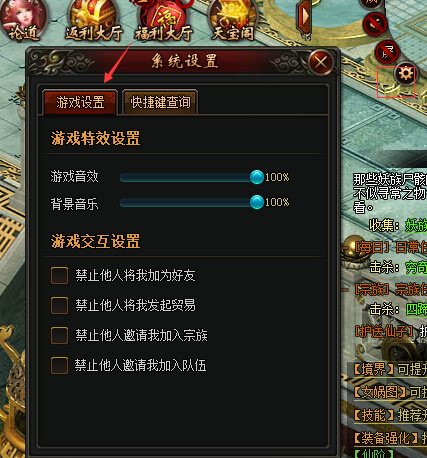This screenshot has width=427, height=458.
Task: Open the 福利大厅 lucky bag icon
Action: [x=164, y=21]
